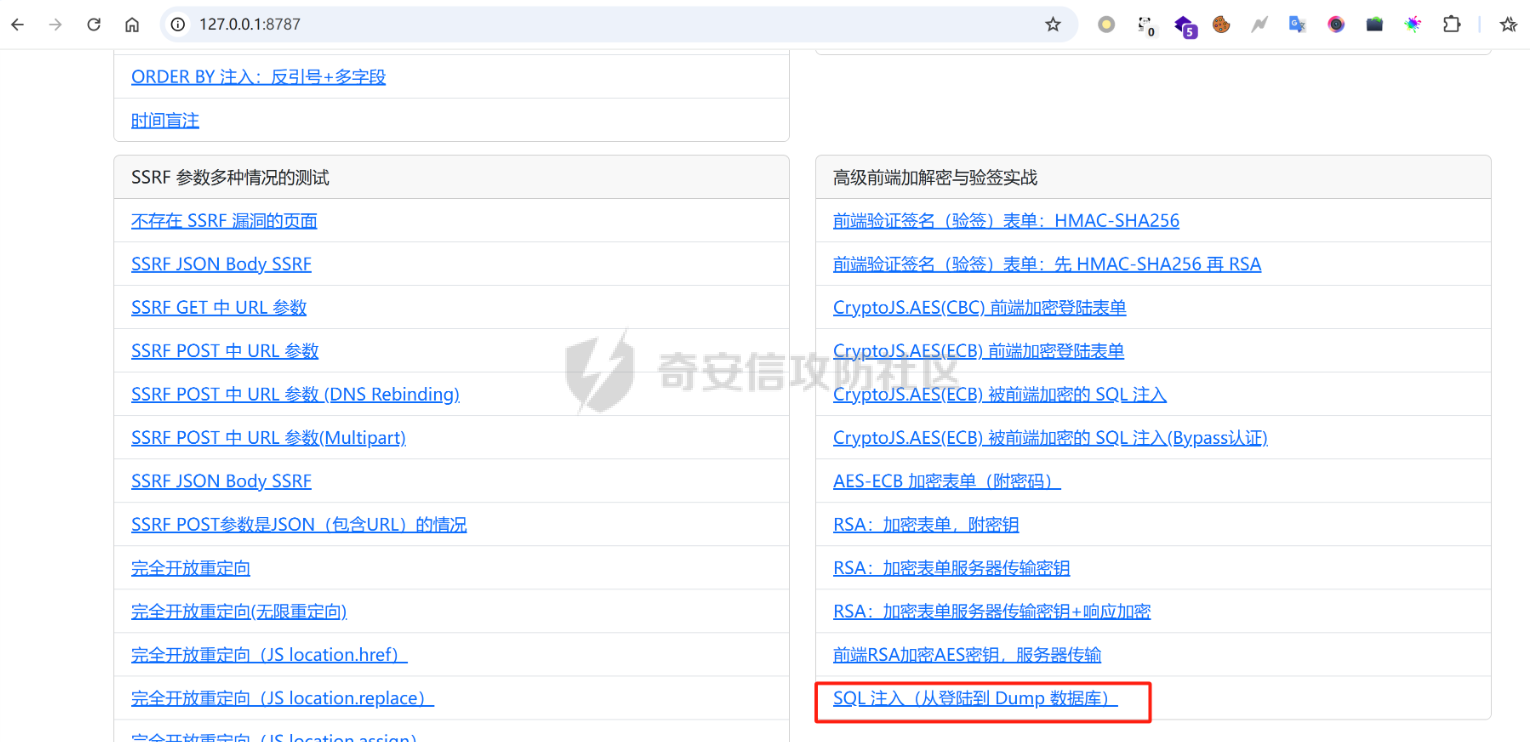Click the 高级前端加解密与验签实战 section header

click(x=1153, y=177)
